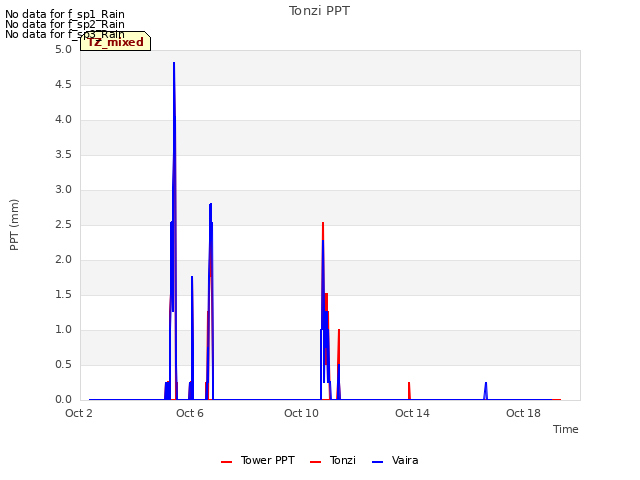Select the Oct 18 x-axis tick label
640x480 pixels.
(523, 413)
